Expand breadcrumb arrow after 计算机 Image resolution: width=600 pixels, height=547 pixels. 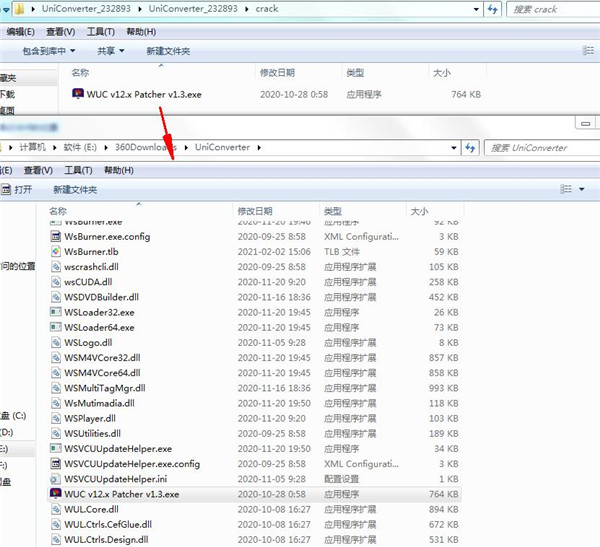coord(55,147)
